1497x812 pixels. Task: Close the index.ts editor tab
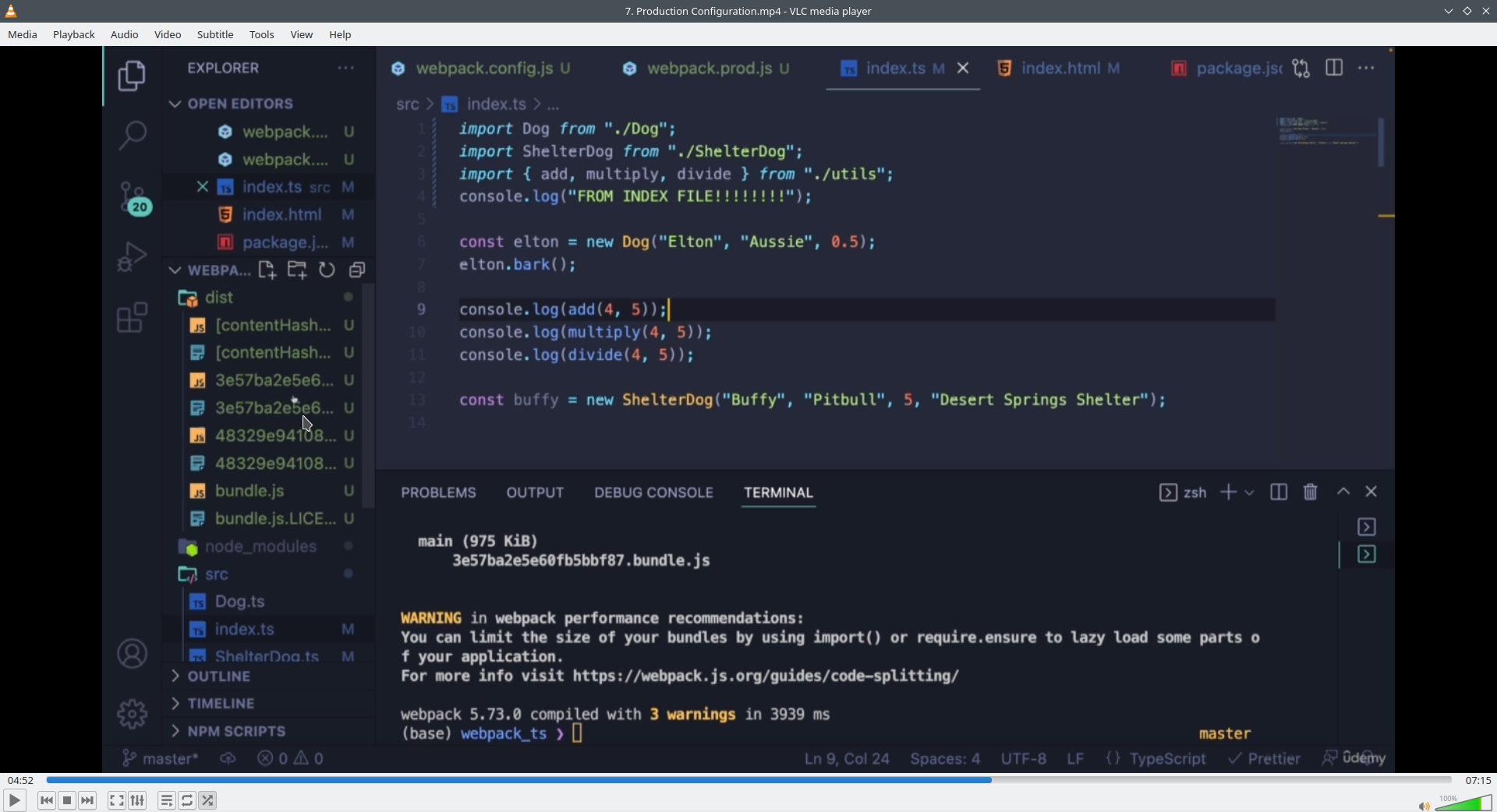tap(964, 69)
